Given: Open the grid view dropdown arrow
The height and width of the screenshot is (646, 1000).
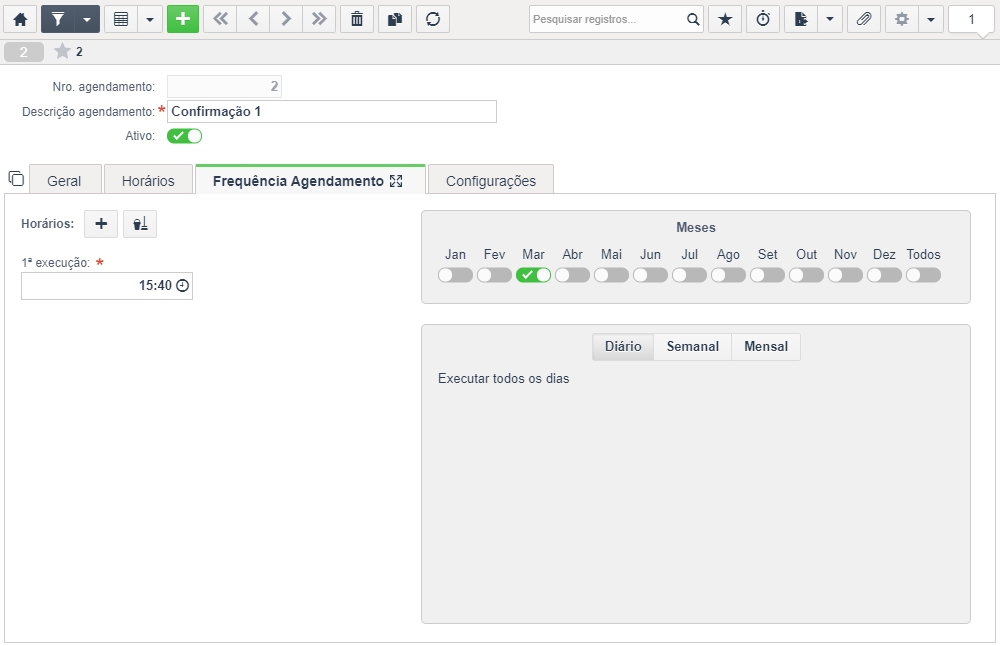Looking at the screenshot, I should 150,19.
